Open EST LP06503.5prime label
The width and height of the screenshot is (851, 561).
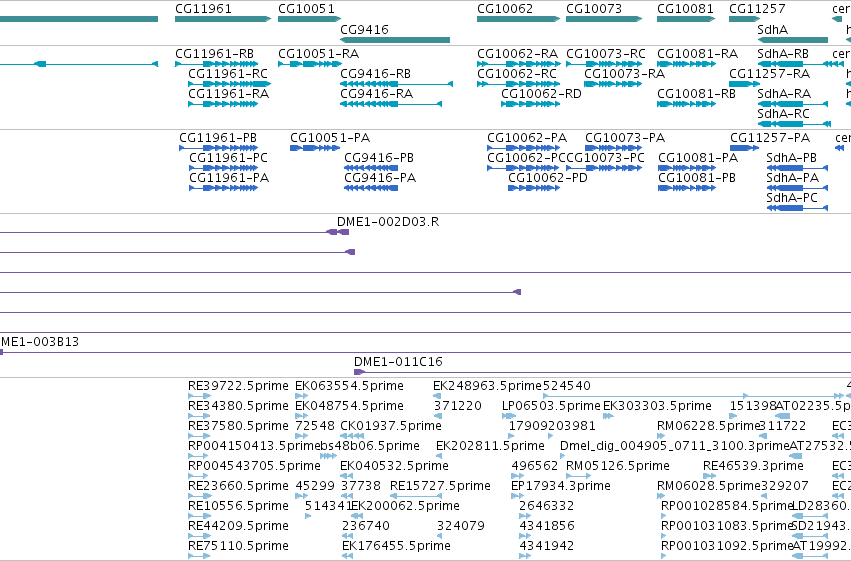(551, 406)
